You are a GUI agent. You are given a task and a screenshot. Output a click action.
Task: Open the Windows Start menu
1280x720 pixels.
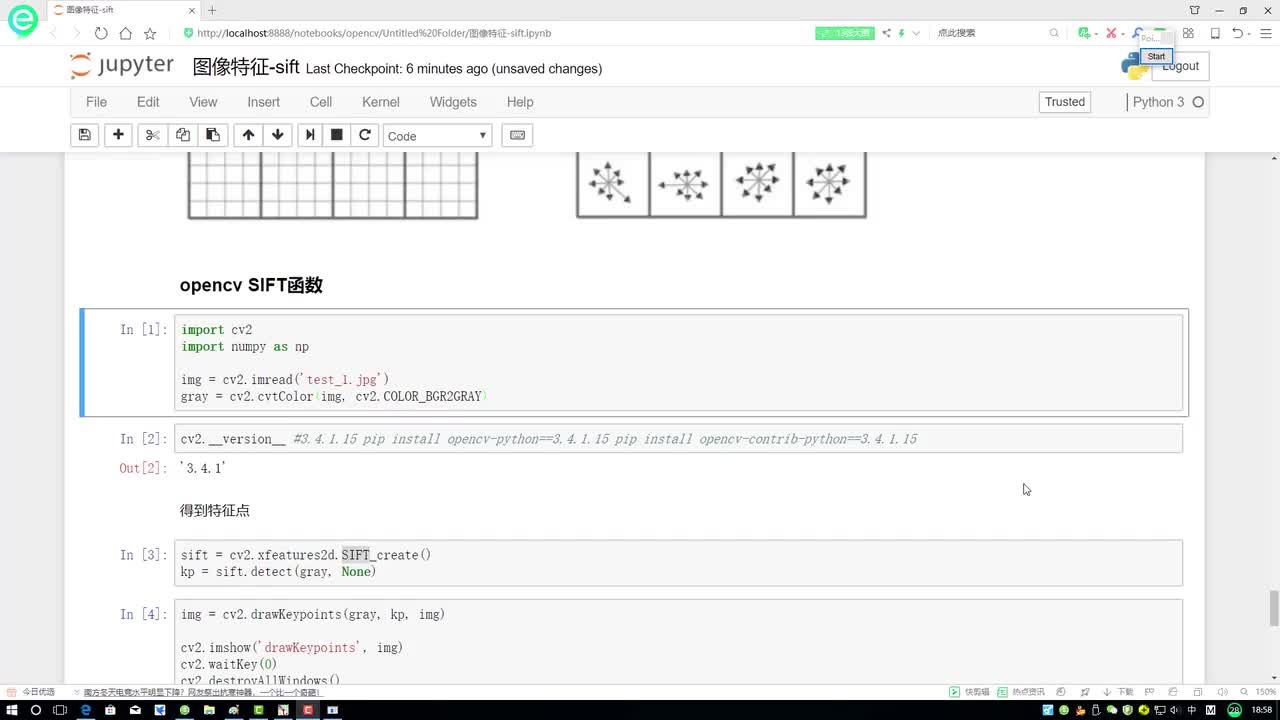[10, 710]
